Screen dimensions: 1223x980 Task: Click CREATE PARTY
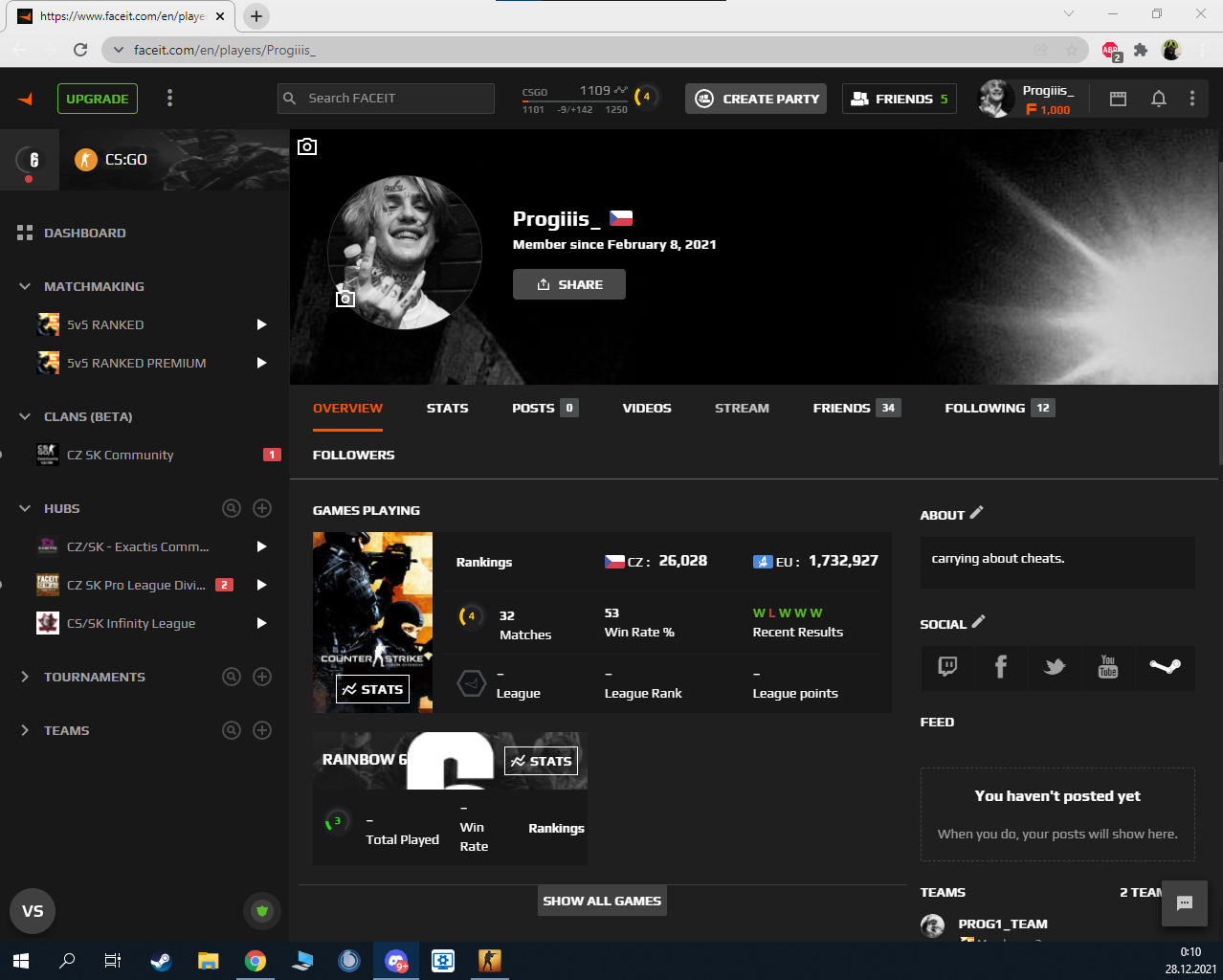(756, 99)
